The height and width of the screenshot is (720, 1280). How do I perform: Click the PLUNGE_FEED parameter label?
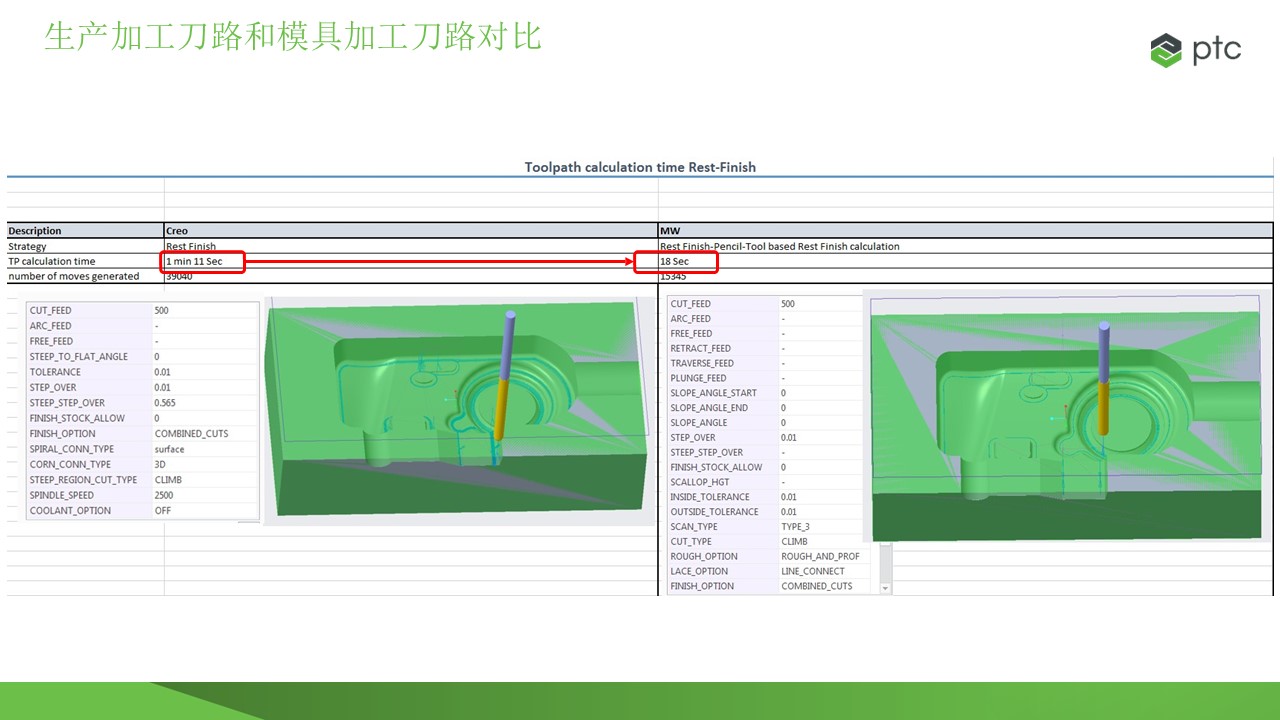[x=699, y=378]
